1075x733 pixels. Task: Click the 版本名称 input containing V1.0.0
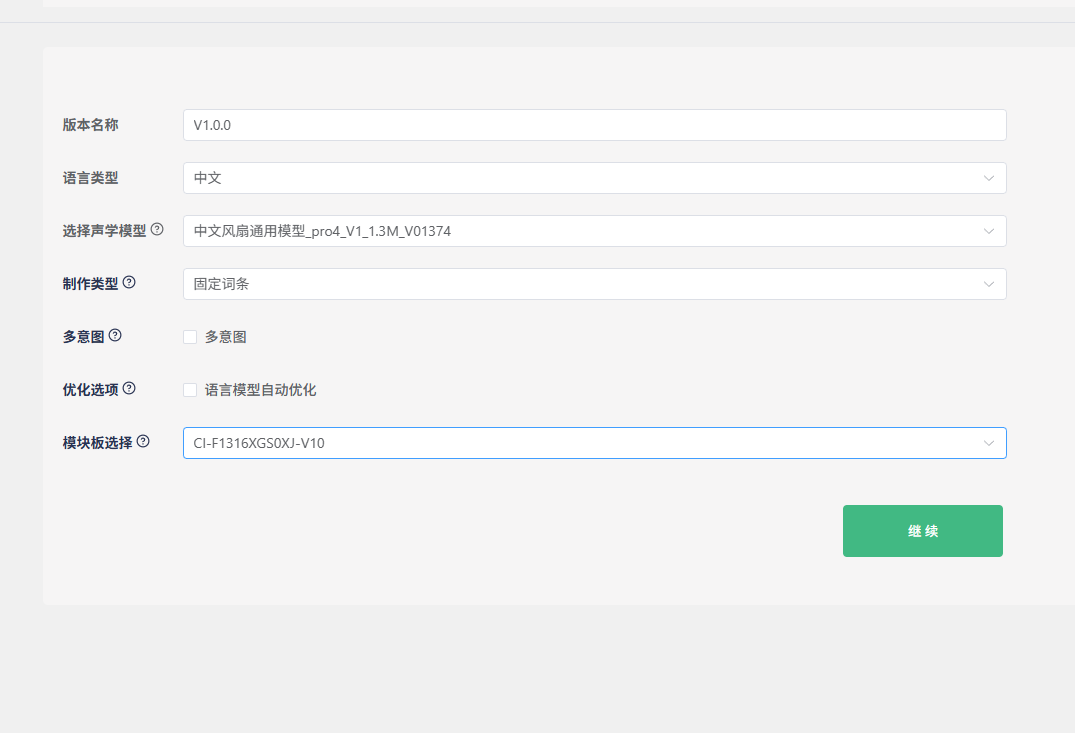[x=594, y=125]
